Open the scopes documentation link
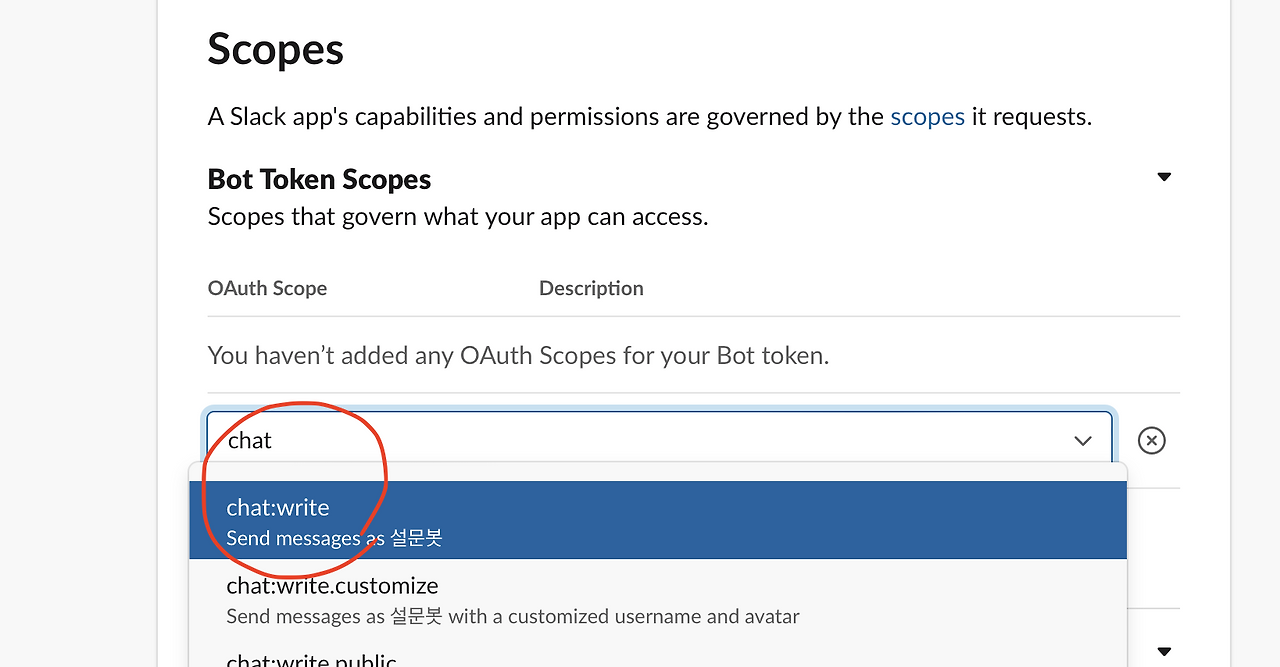The height and width of the screenshot is (667, 1280). pyautogui.click(x=927, y=117)
